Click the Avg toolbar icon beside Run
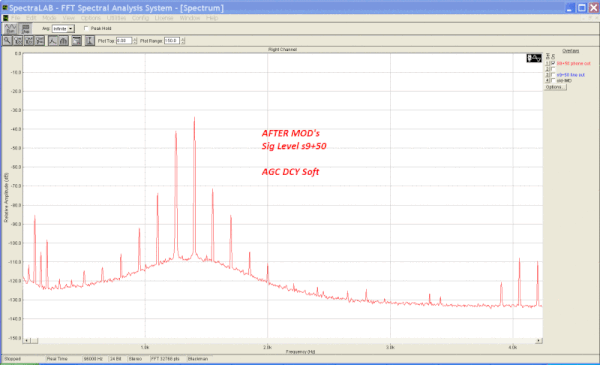Viewport: 600px width, 365px height. [x=26, y=28]
